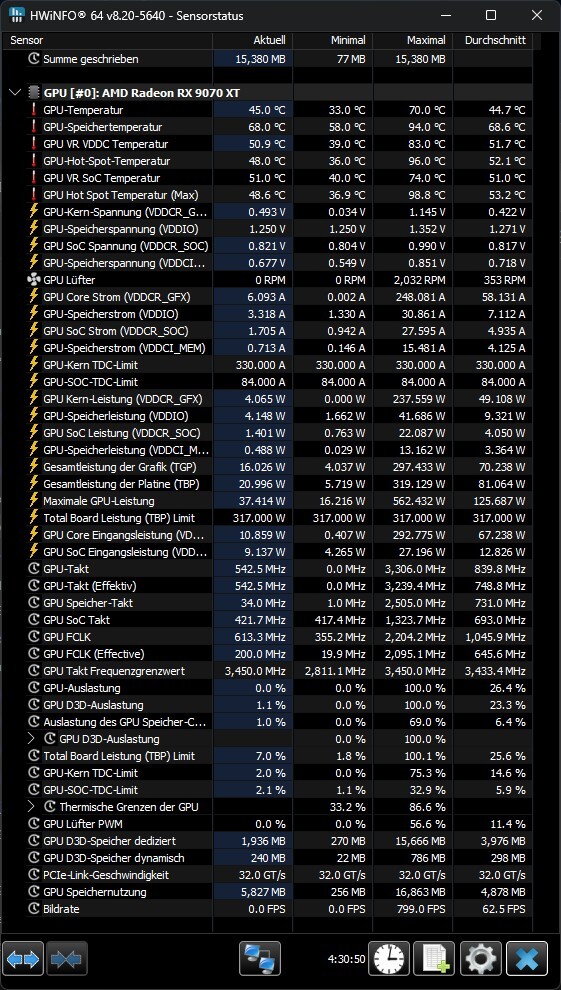561x990 pixels.
Task: Click lightning icon of Gesamtleistung der Grafik (TGP)
Action: click(x=34, y=467)
